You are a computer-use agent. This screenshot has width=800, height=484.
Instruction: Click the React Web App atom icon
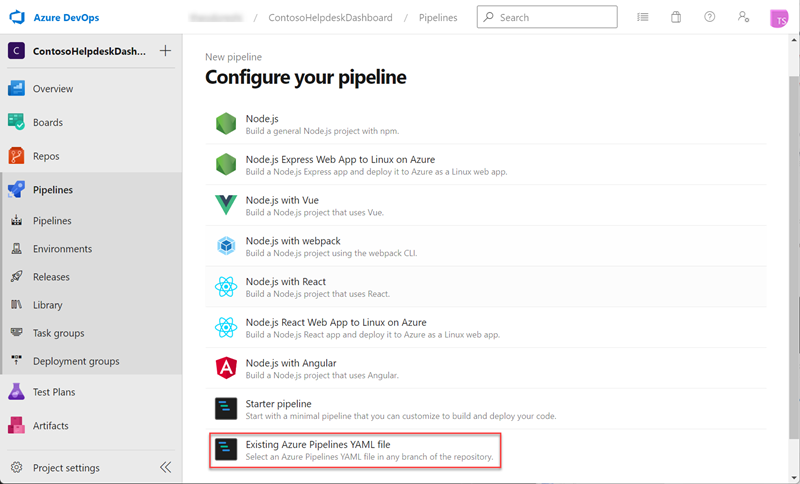click(x=226, y=327)
